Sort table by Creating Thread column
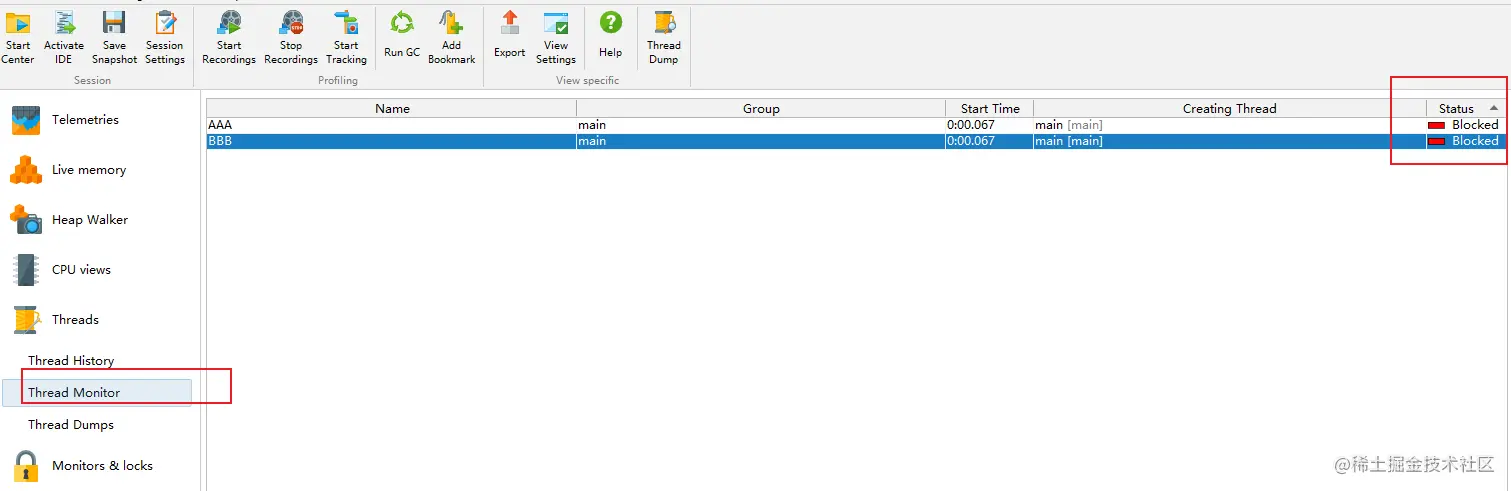This screenshot has width=1511, height=491. (1230, 109)
